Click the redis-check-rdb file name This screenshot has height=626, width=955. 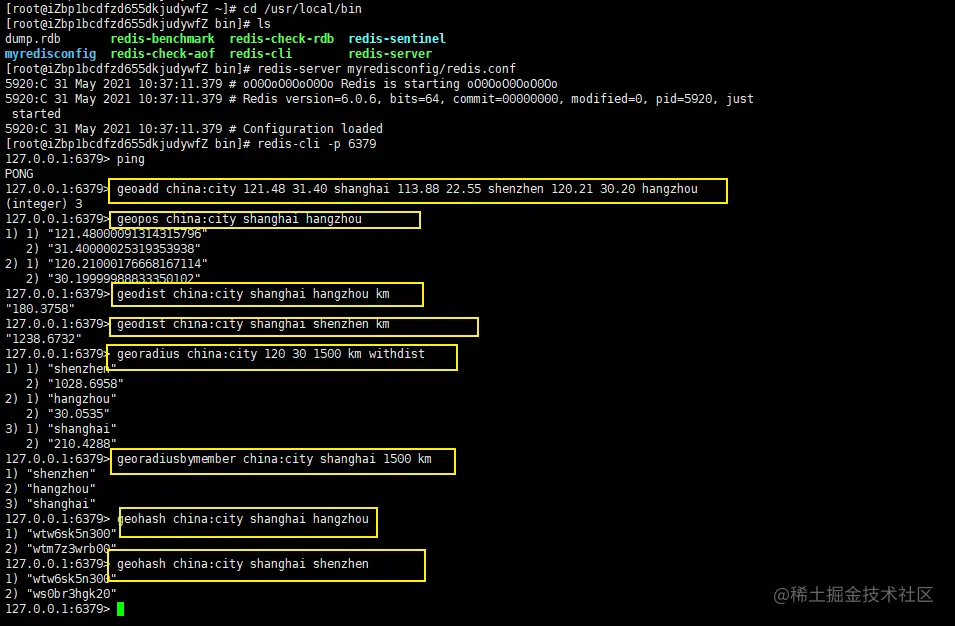281,38
